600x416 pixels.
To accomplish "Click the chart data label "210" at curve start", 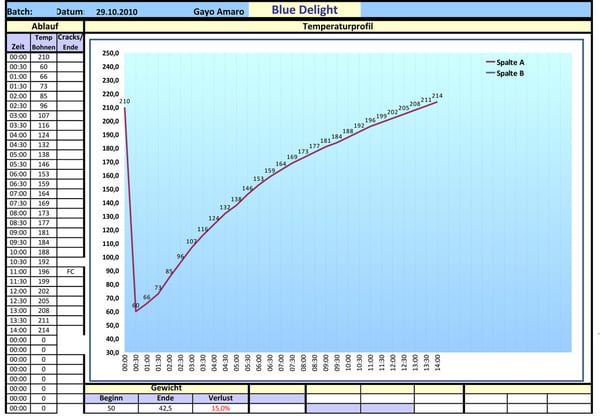I will [125, 101].
